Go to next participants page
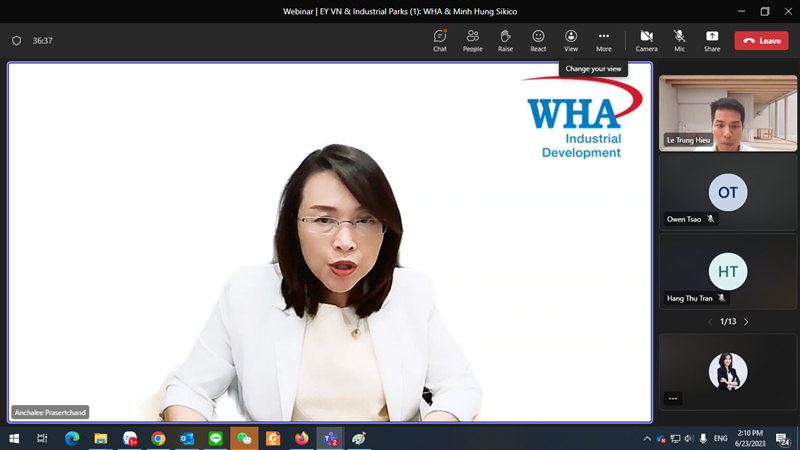 click(746, 322)
